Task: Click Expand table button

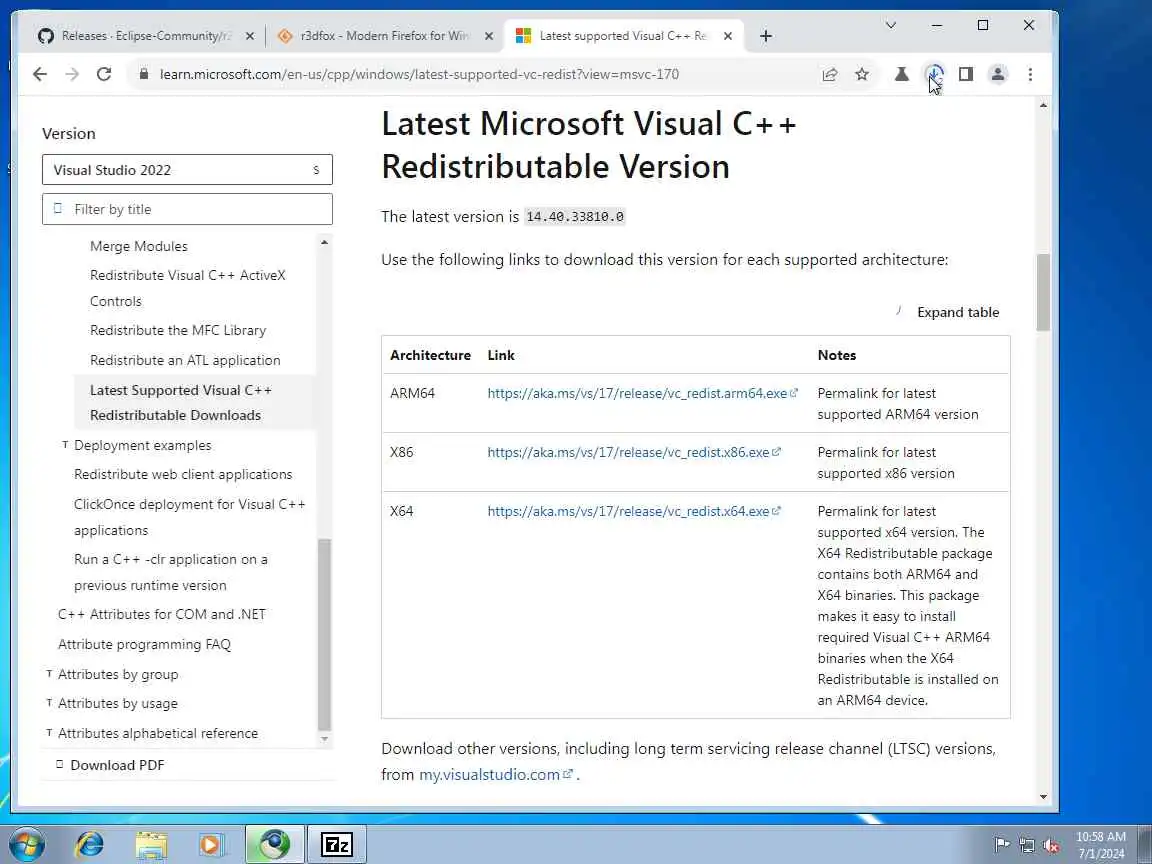Action: pyautogui.click(x=948, y=312)
